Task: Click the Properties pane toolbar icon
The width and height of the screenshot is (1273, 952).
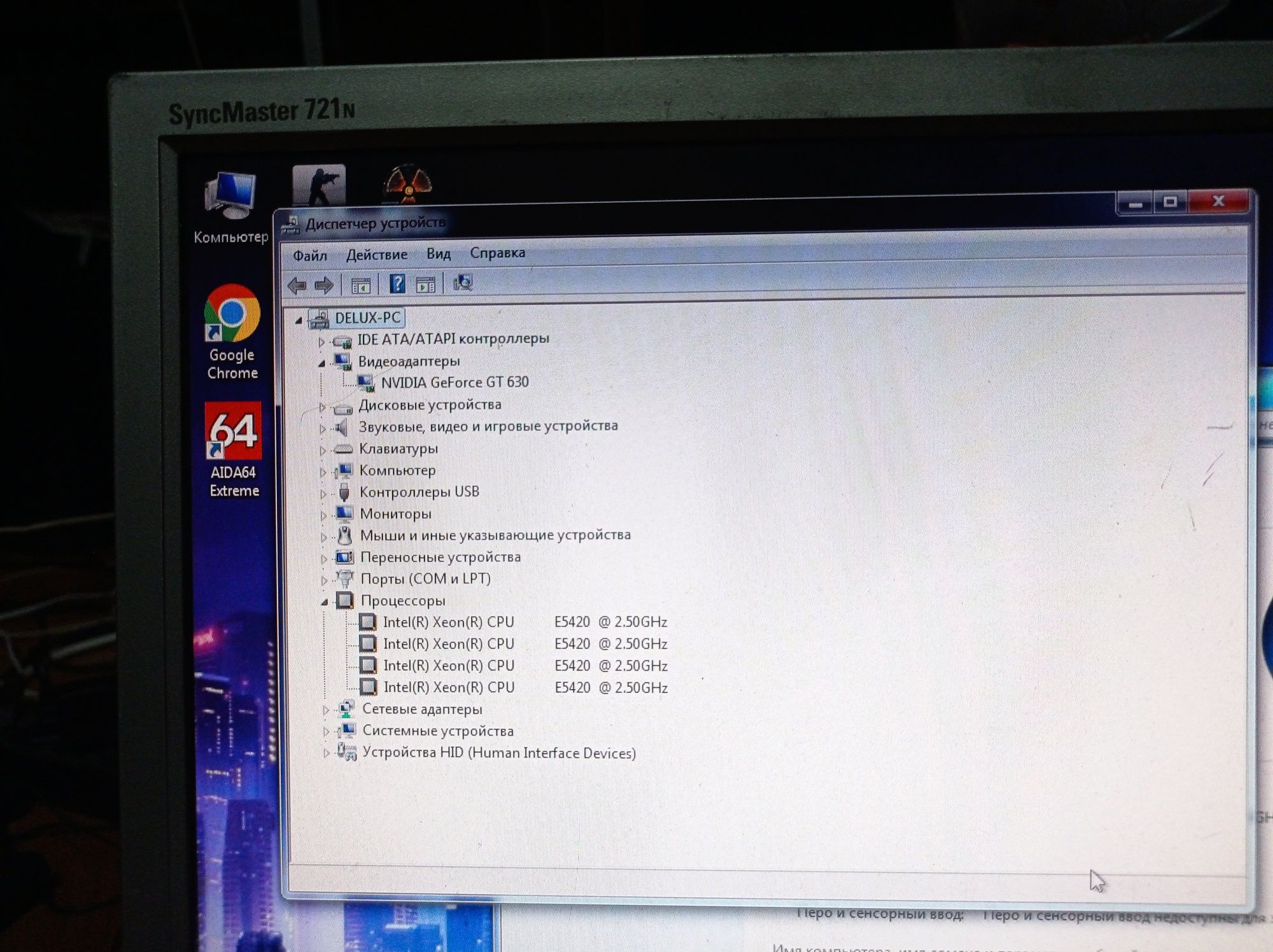Action: (426, 284)
